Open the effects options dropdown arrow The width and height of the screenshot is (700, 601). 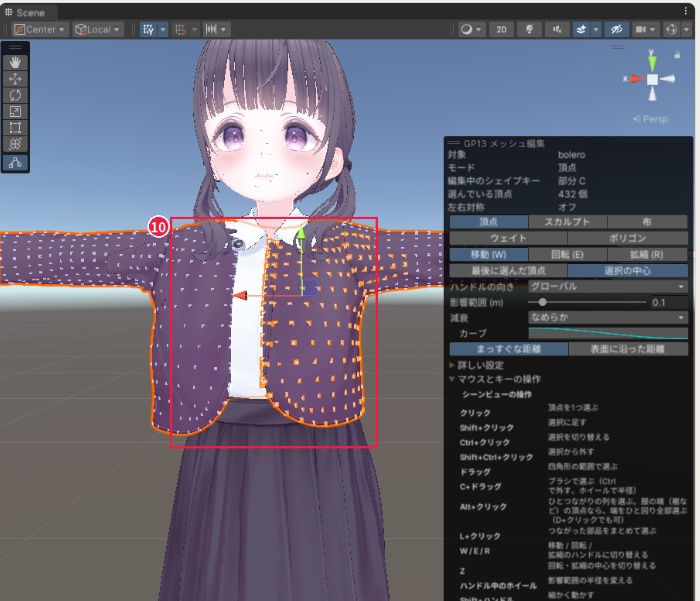tap(596, 29)
